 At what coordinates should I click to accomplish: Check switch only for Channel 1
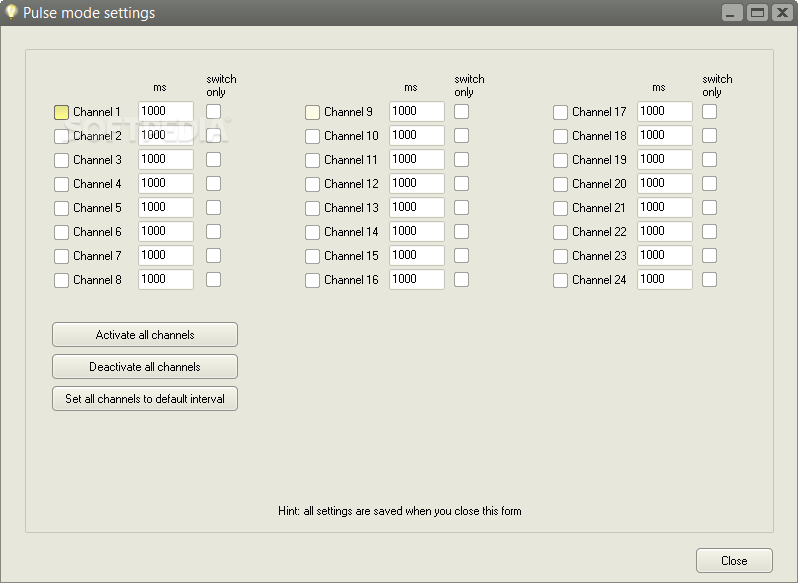click(213, 111)
